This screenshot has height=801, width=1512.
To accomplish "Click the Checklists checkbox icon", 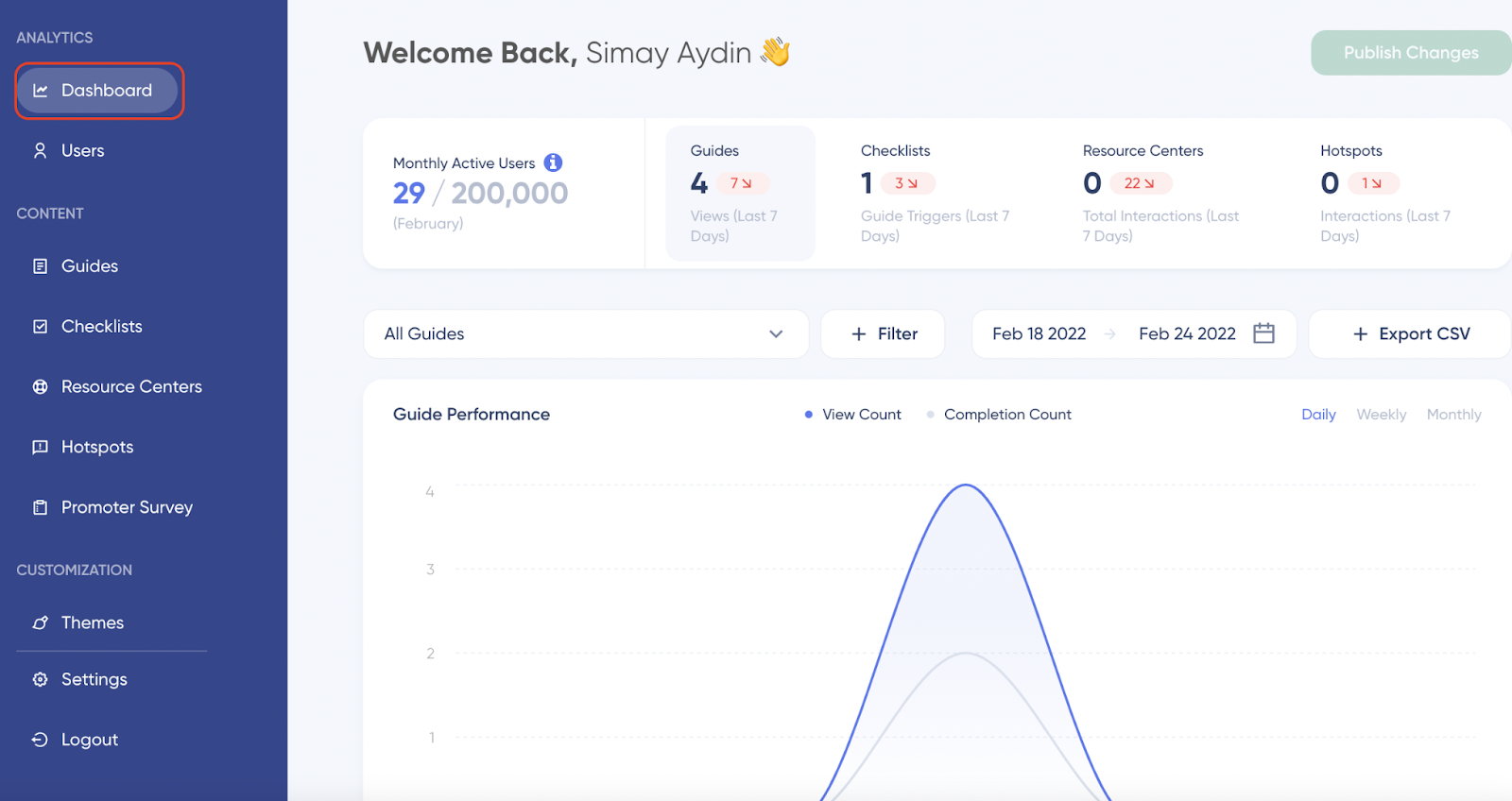I will (x=41, y=327).
